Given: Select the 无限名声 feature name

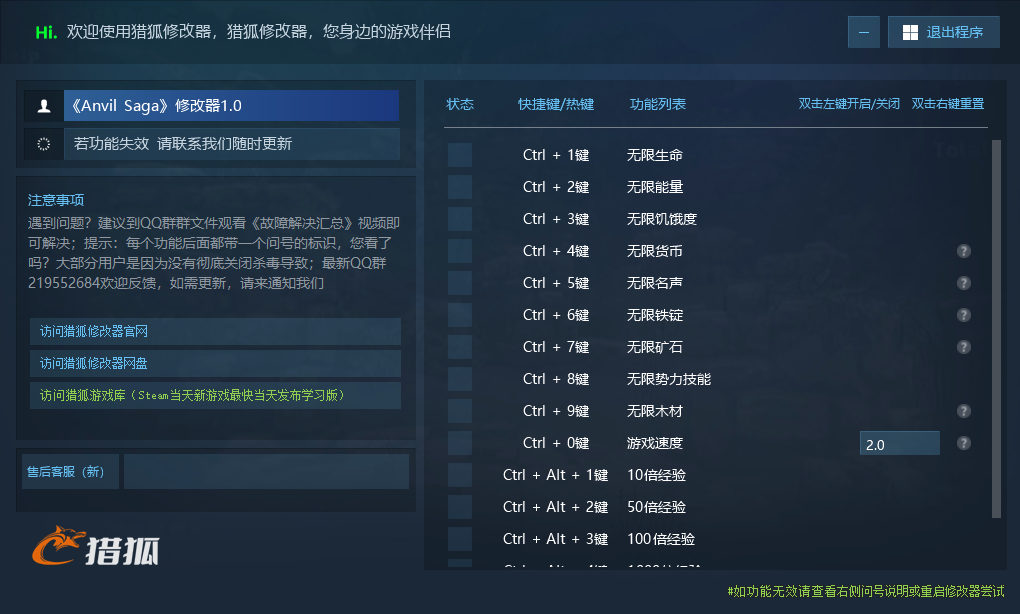Looking at the screenshot, I should [x=654, y=283].
